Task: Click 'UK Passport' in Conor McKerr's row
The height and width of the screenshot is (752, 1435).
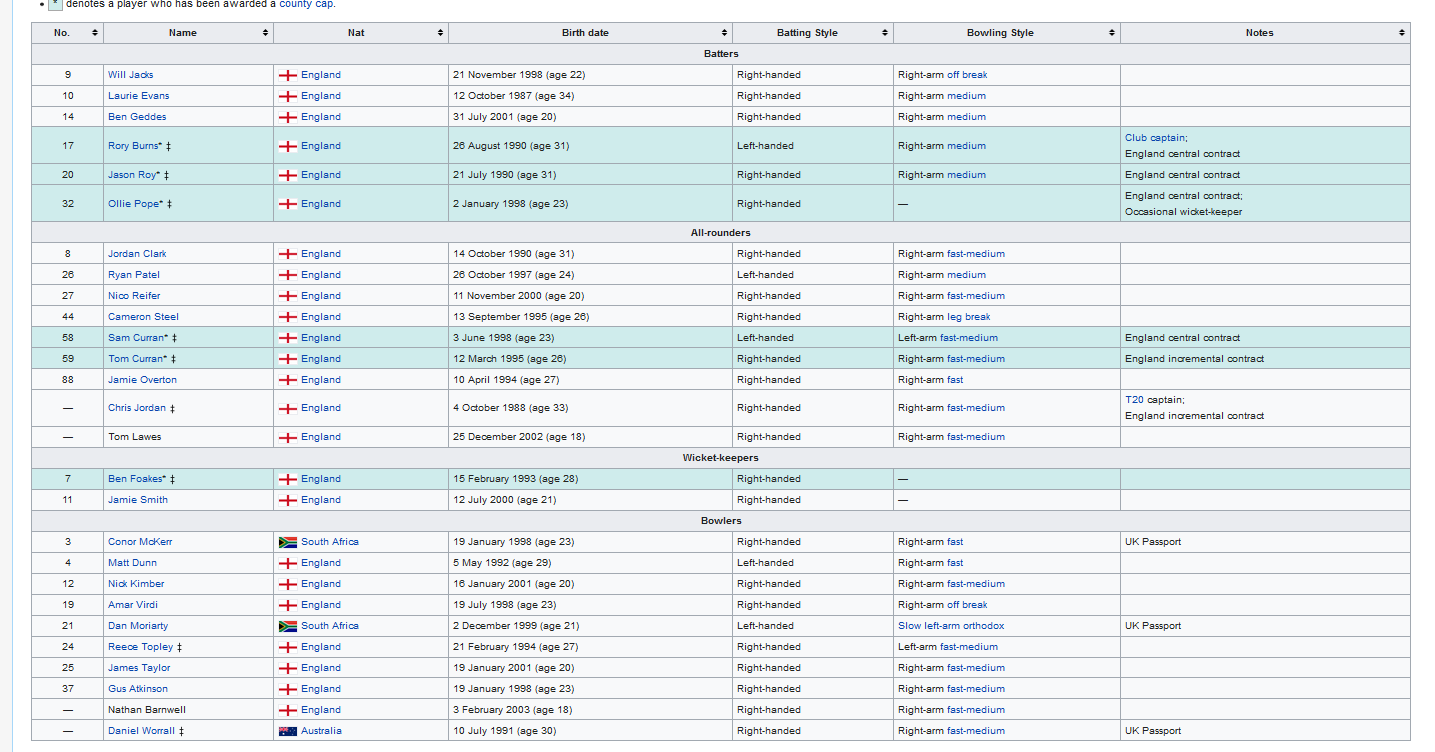Action: coord(1153,542)
